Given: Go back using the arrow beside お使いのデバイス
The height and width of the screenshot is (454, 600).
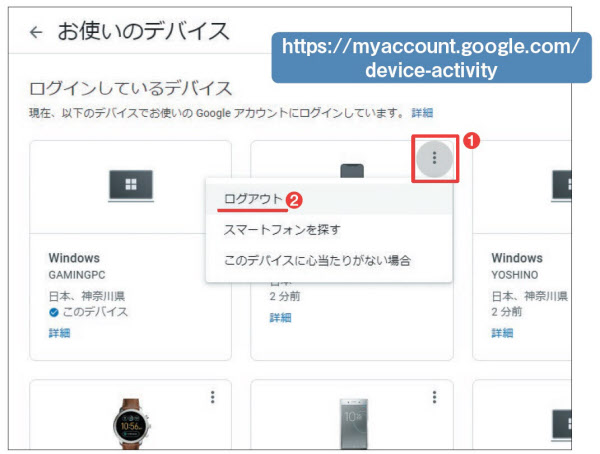Looking at the screenshot, I should coord(36,32).
